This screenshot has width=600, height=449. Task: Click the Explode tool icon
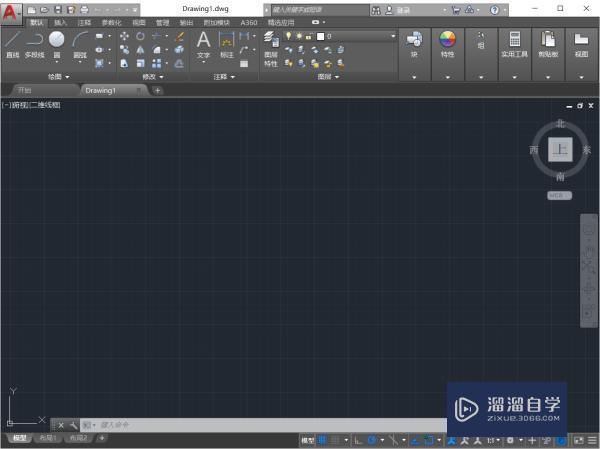pos(179,50)
